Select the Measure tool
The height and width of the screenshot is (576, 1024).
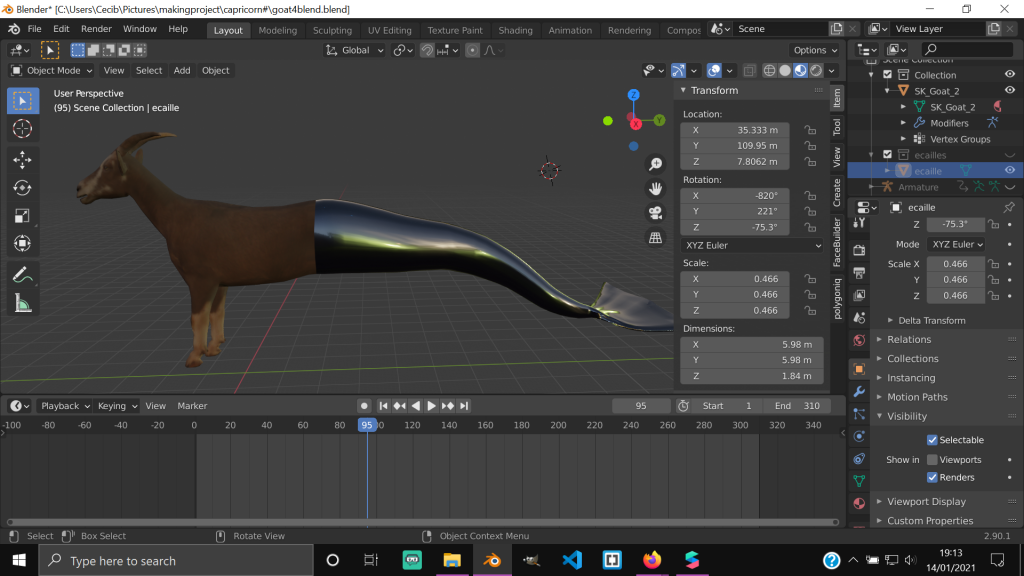tap(22, 303)
